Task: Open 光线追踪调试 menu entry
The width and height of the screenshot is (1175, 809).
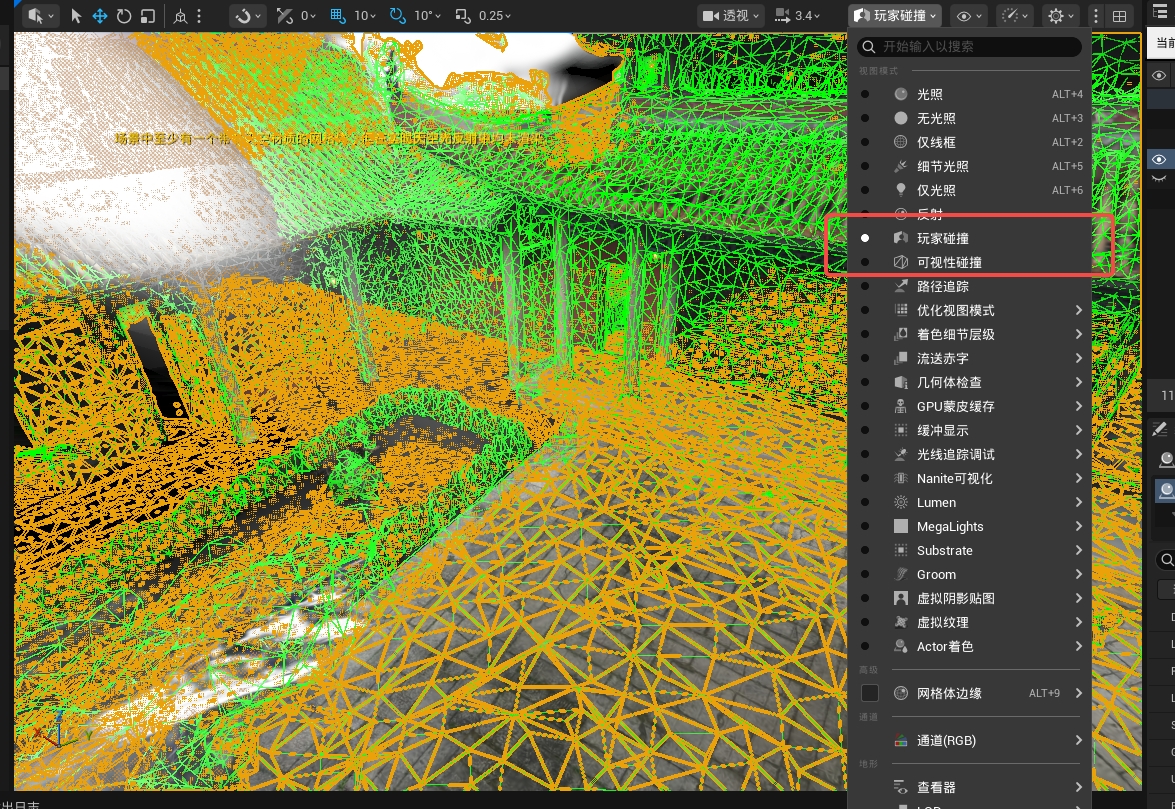Action: pos(969,454)
